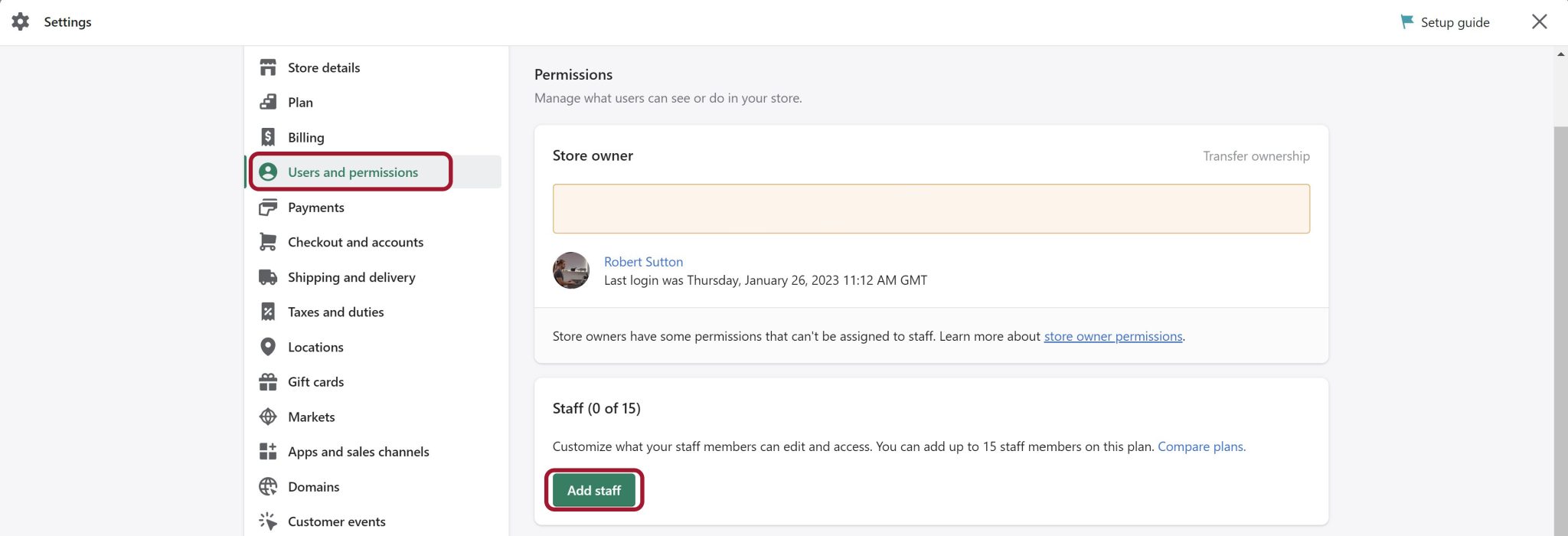Click the Setup guide flag icon
The height and width of the screenshot is (536, 1568).
(1407, 21)
